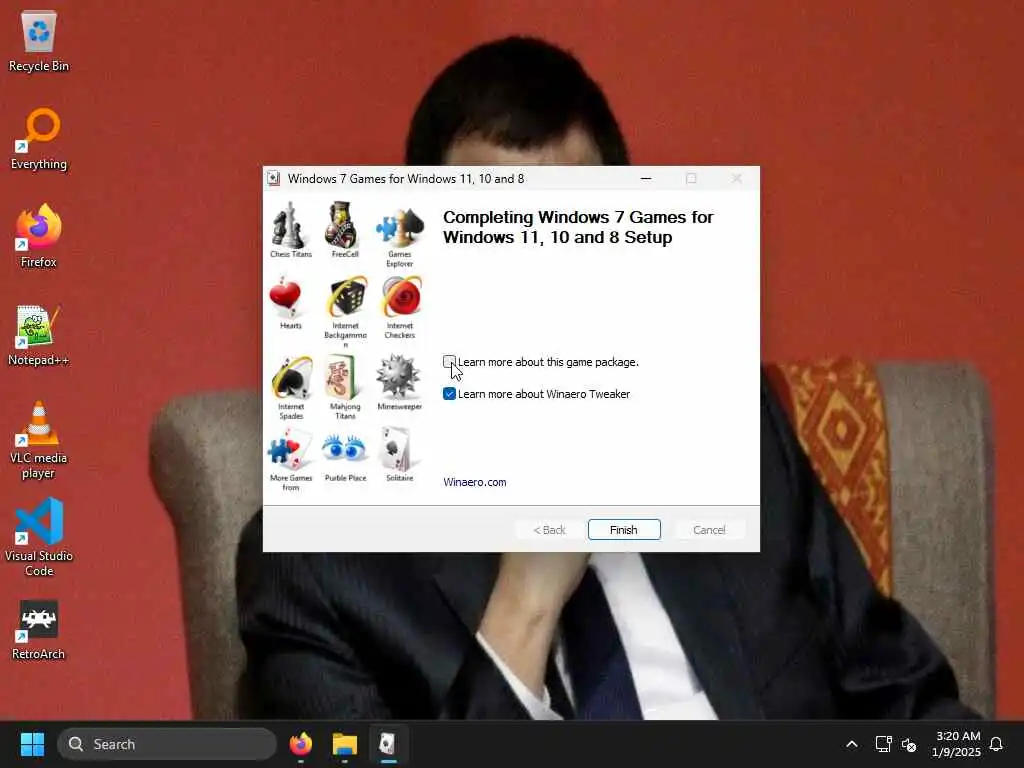Click the Cancel button

(x=709, y=530)
